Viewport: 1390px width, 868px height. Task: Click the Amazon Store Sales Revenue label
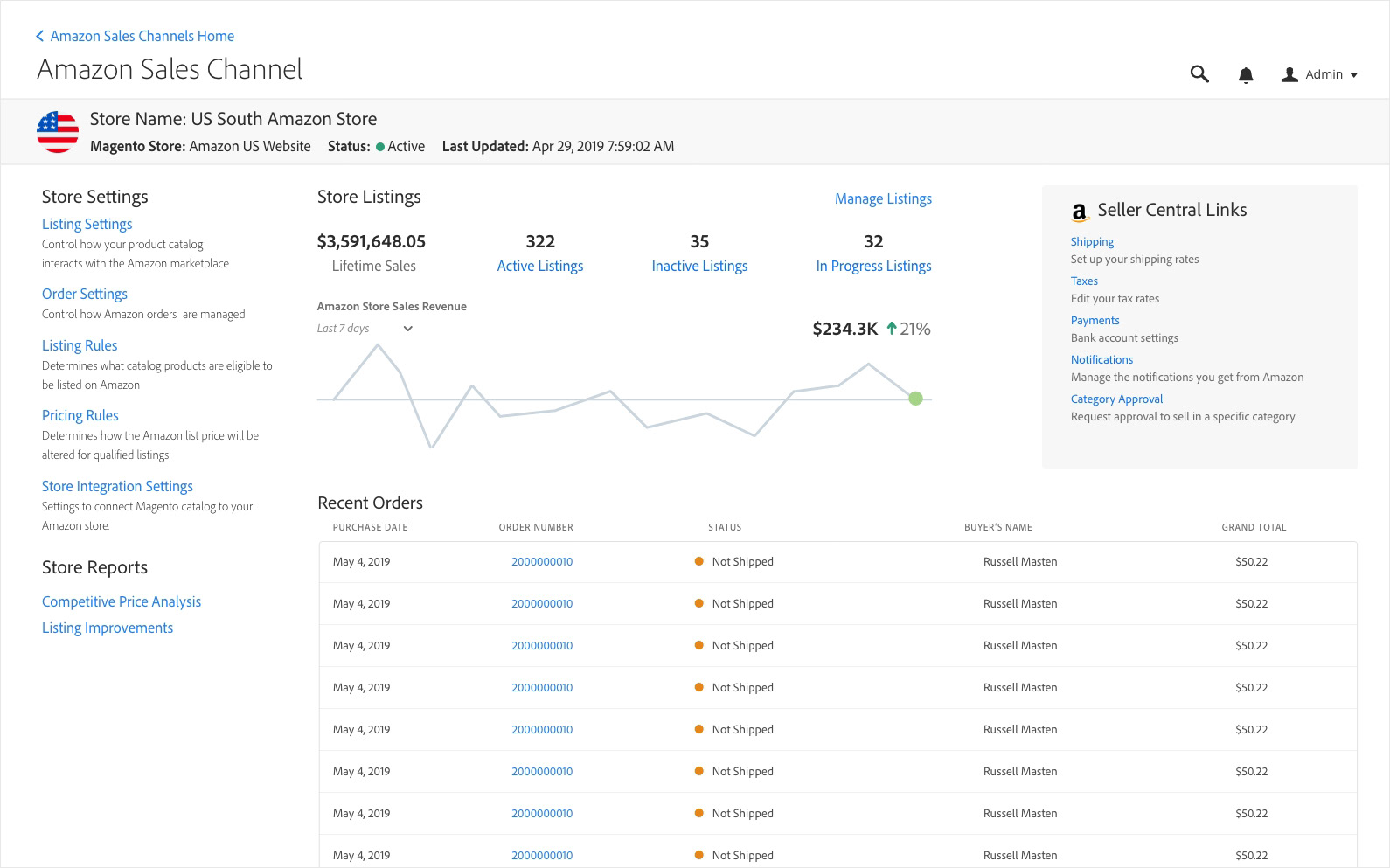(392, 307)
